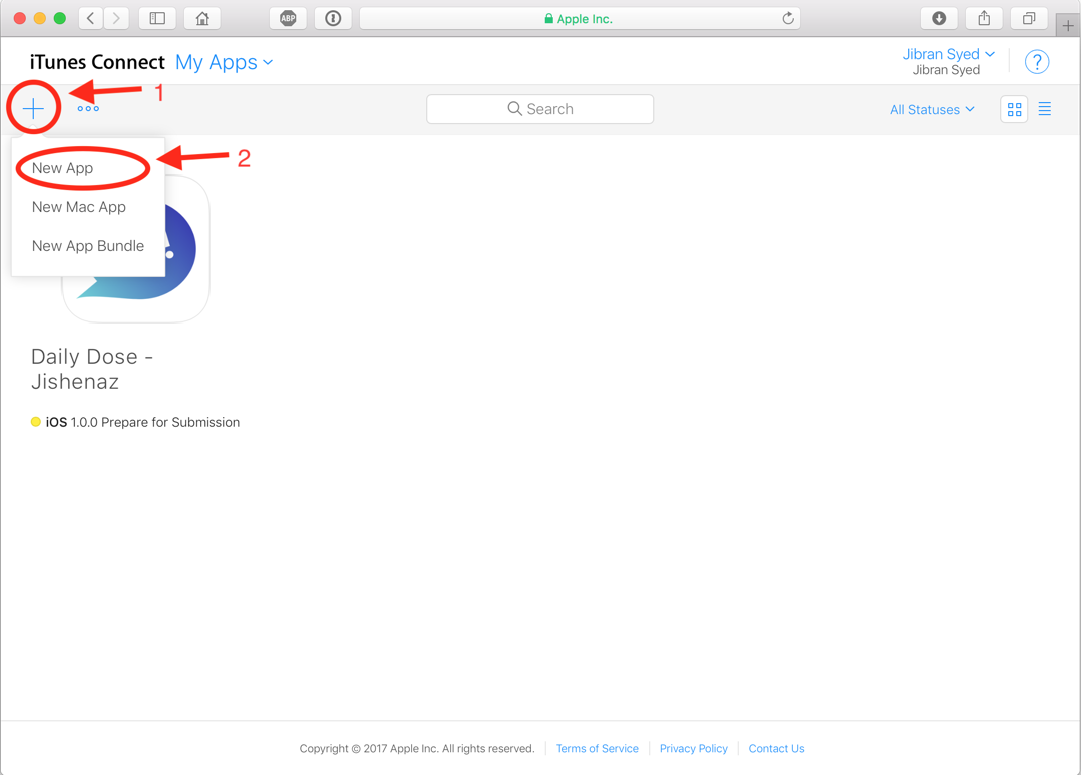The width and height of the screenshot is (1081, 775).
Task: Switch to grid view
Action: pos(1014,109)
